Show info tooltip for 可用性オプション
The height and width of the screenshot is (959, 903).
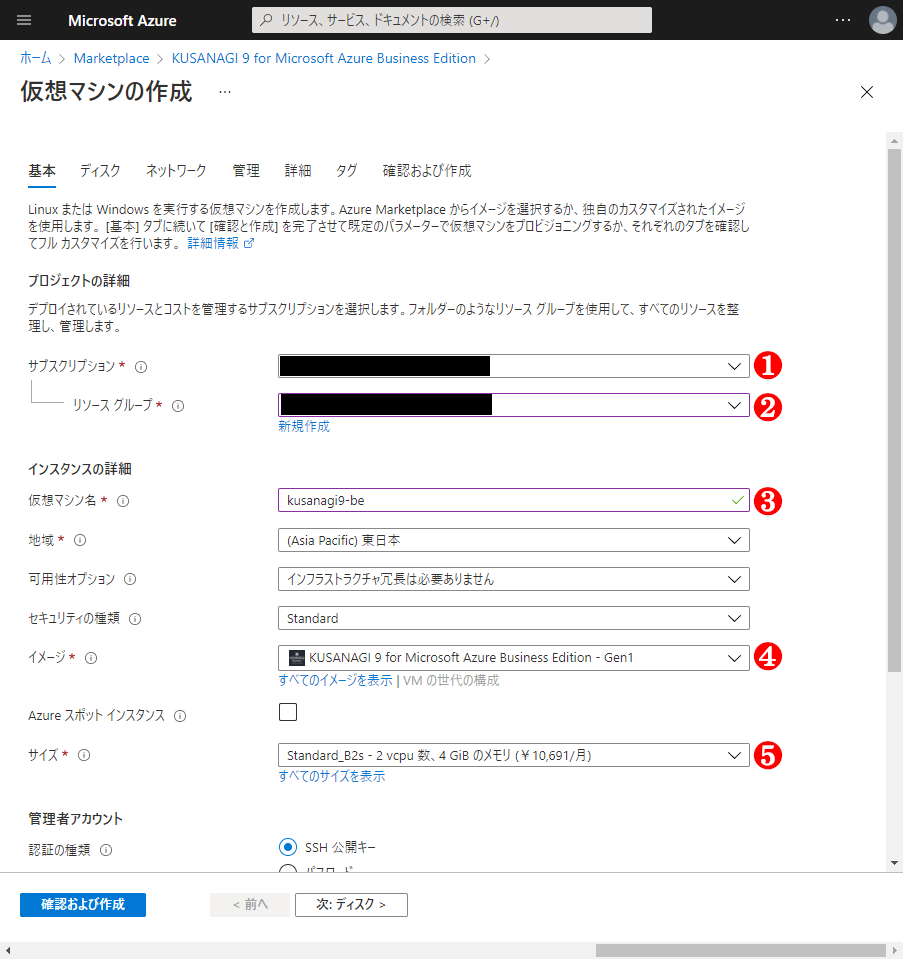point(130,579)
